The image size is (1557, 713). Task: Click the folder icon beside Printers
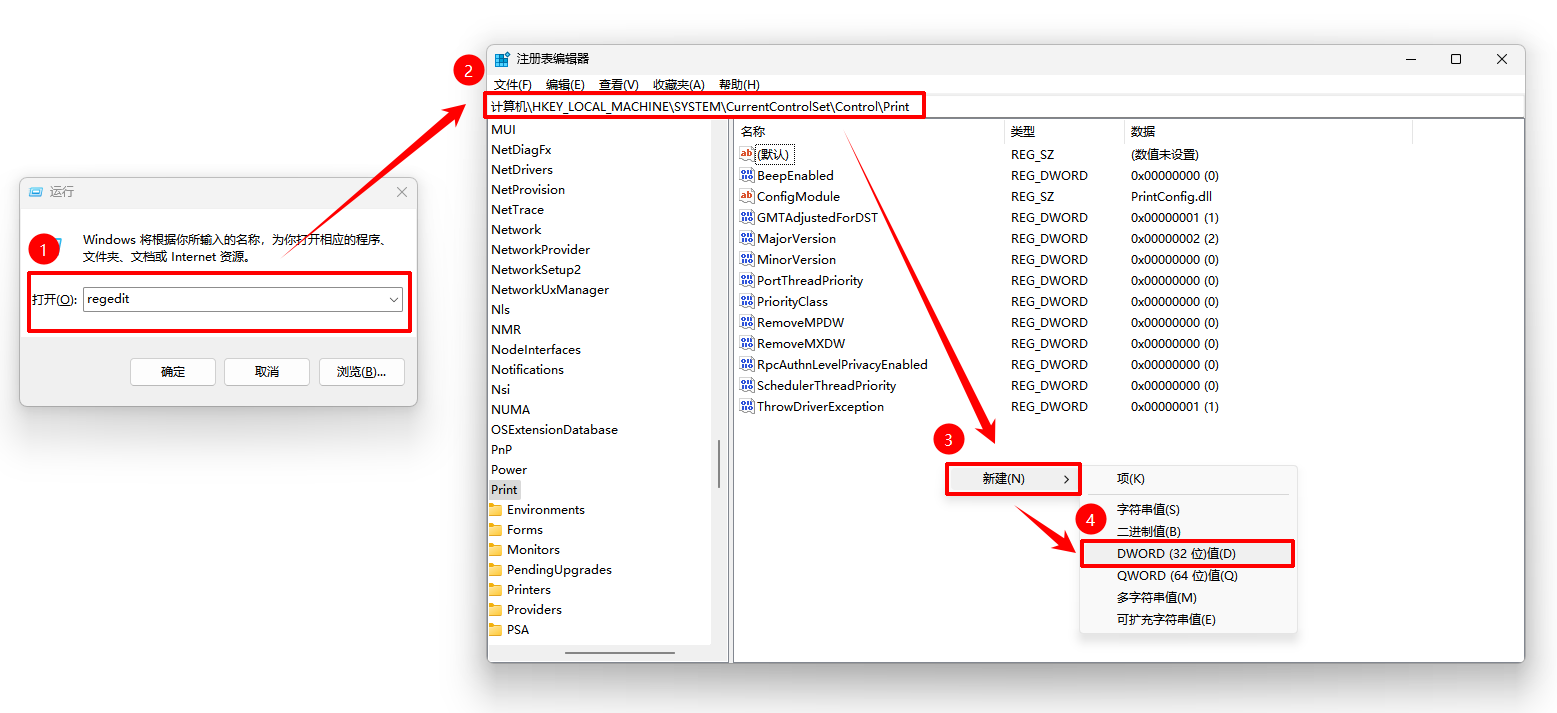[x=495, y=589]
